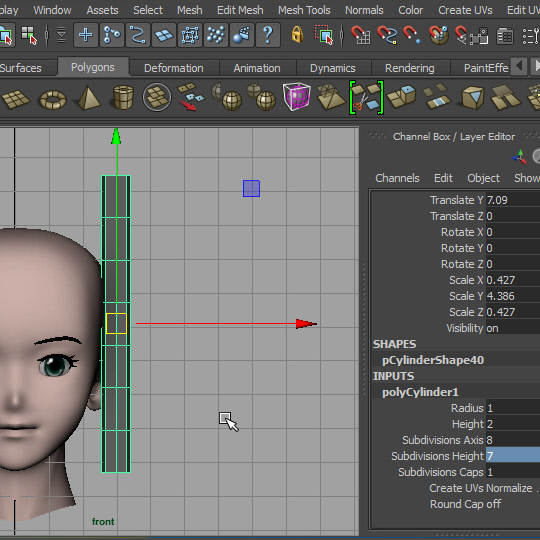Create a polygon pipe from the shelf
The width and height of the screenshot is (540, 540).
coord(123,98)
